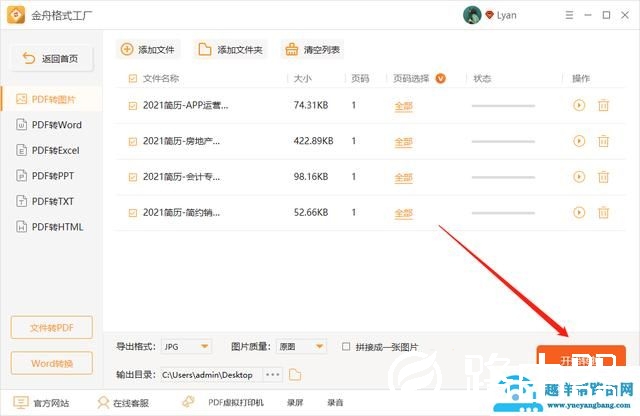Start conversion for 2021简历-APP运营 row
640x416 pixels.
pos(579,105)
